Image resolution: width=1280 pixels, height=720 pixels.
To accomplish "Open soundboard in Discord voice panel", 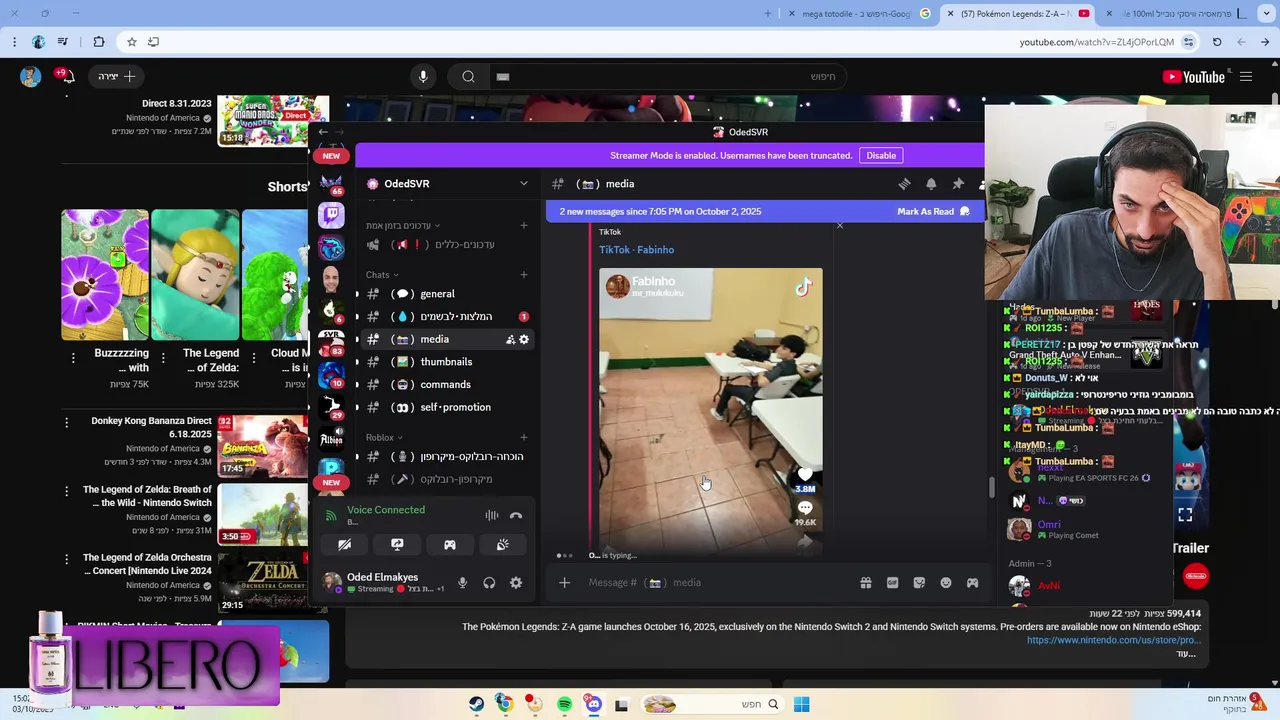I will tap(503, 545).
